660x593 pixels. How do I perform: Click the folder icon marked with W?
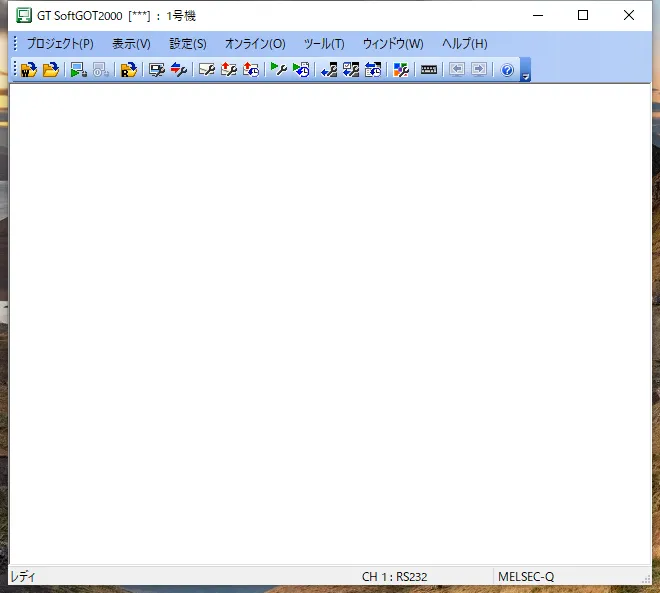tap(28, 70)
